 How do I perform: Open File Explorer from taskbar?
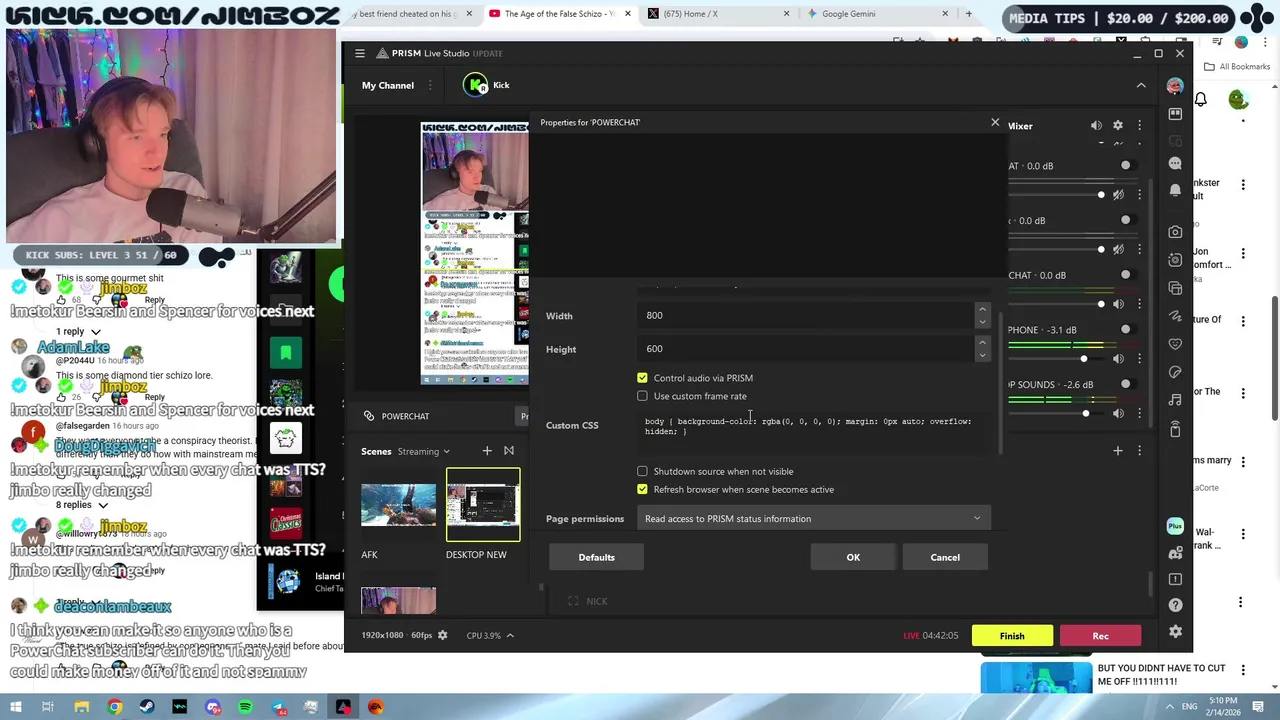click(x=82, y=707)
